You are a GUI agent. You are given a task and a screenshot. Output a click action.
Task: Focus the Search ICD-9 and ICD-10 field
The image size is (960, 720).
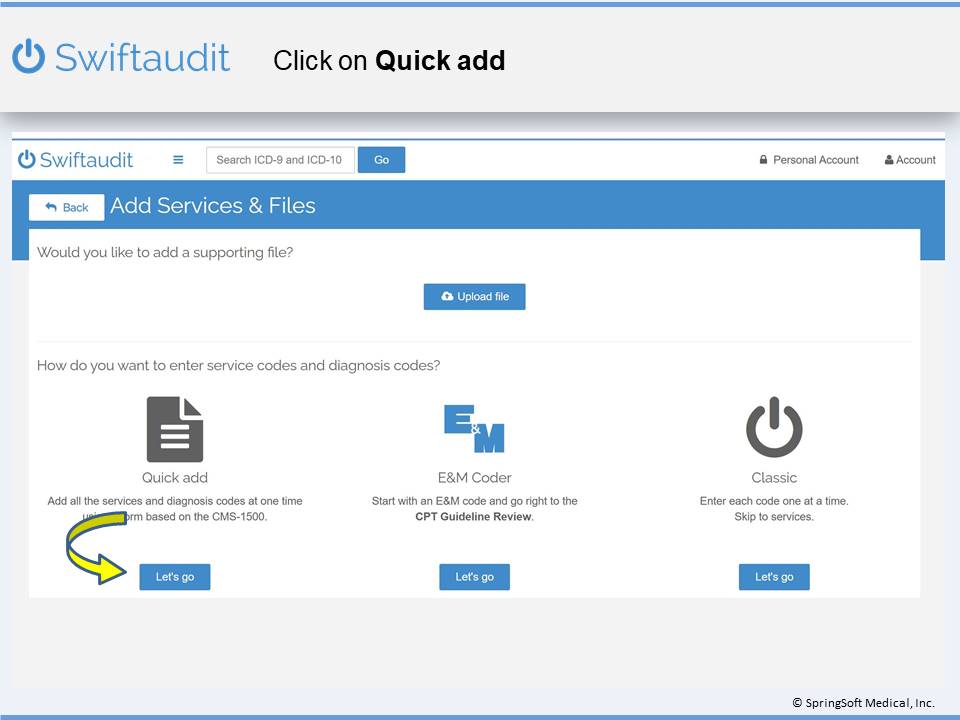(280, 160)
